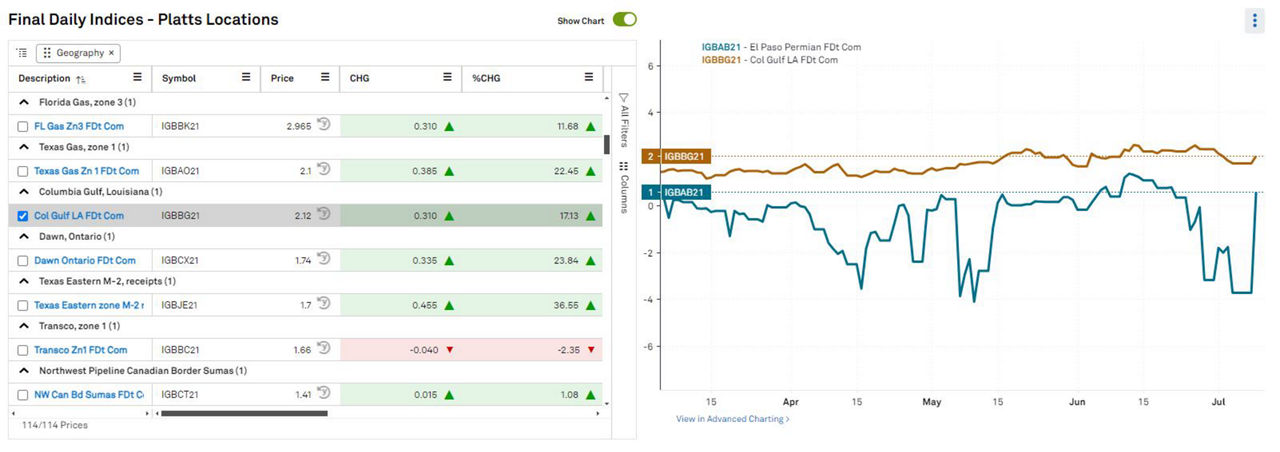This screenshot has width=1280, height=452.
Task: Open the three-dot options menu
Action: point(1255,20)
